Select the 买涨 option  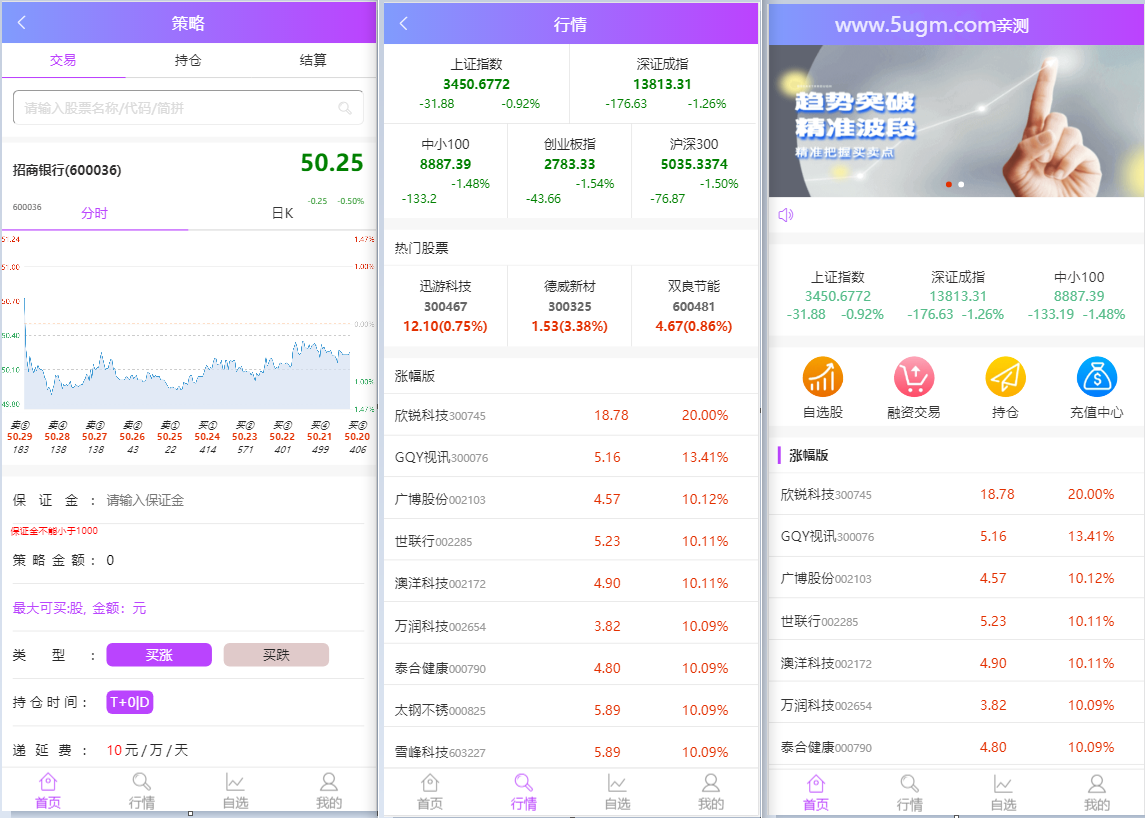tap(158, 654)
